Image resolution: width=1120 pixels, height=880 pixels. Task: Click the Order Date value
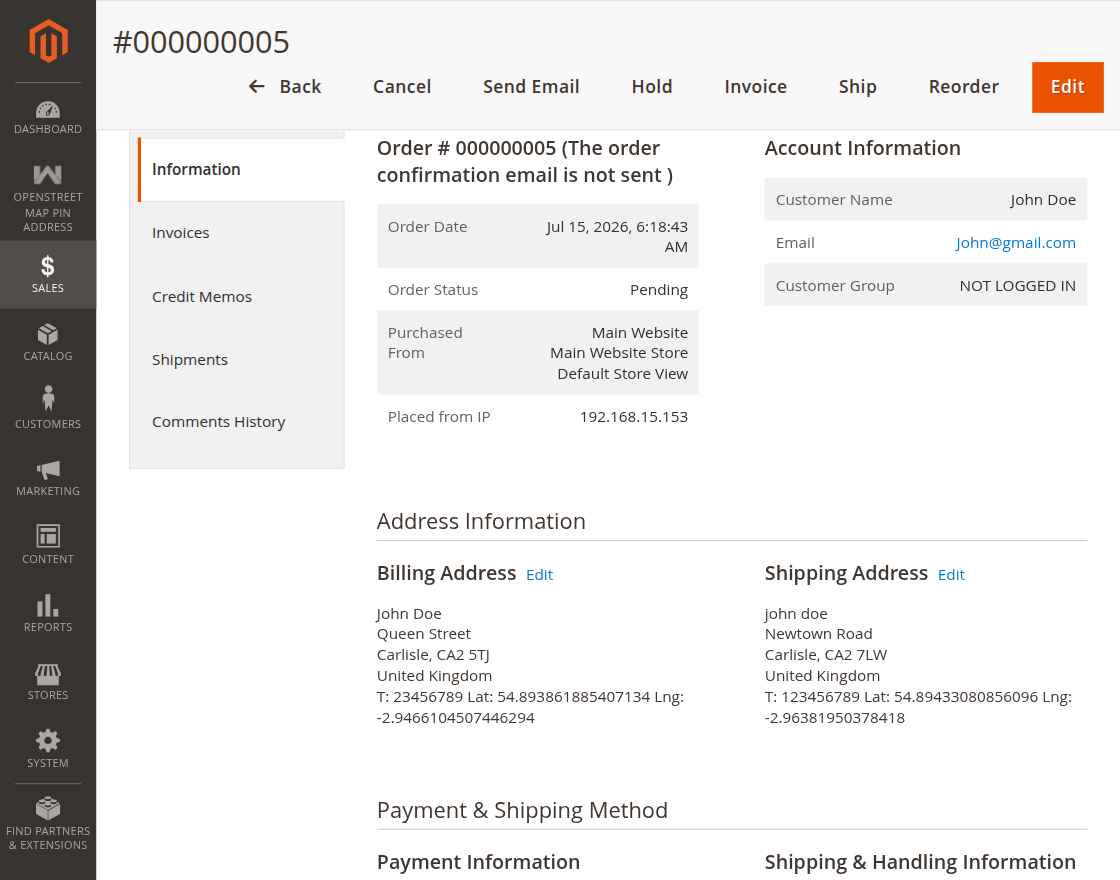tap(616, 236)
